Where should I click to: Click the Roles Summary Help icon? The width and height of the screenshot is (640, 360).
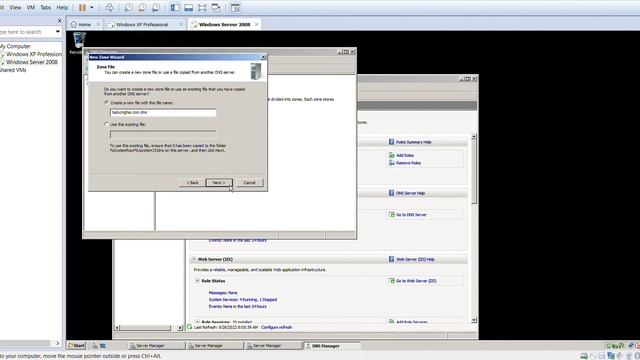point(391,142)
